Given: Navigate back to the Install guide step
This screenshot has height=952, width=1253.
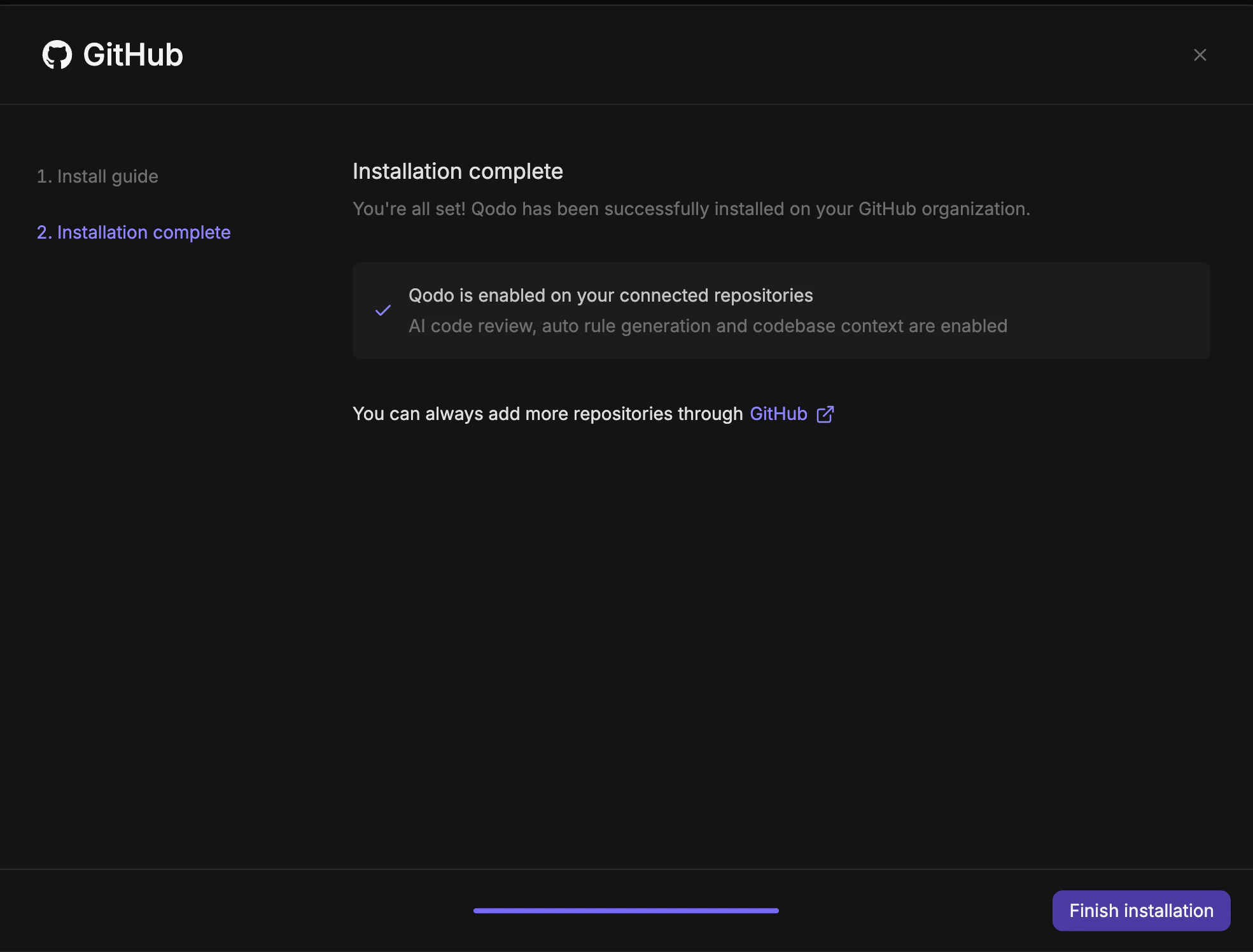Looking at the screenshot, I should (x=97, y=176).
